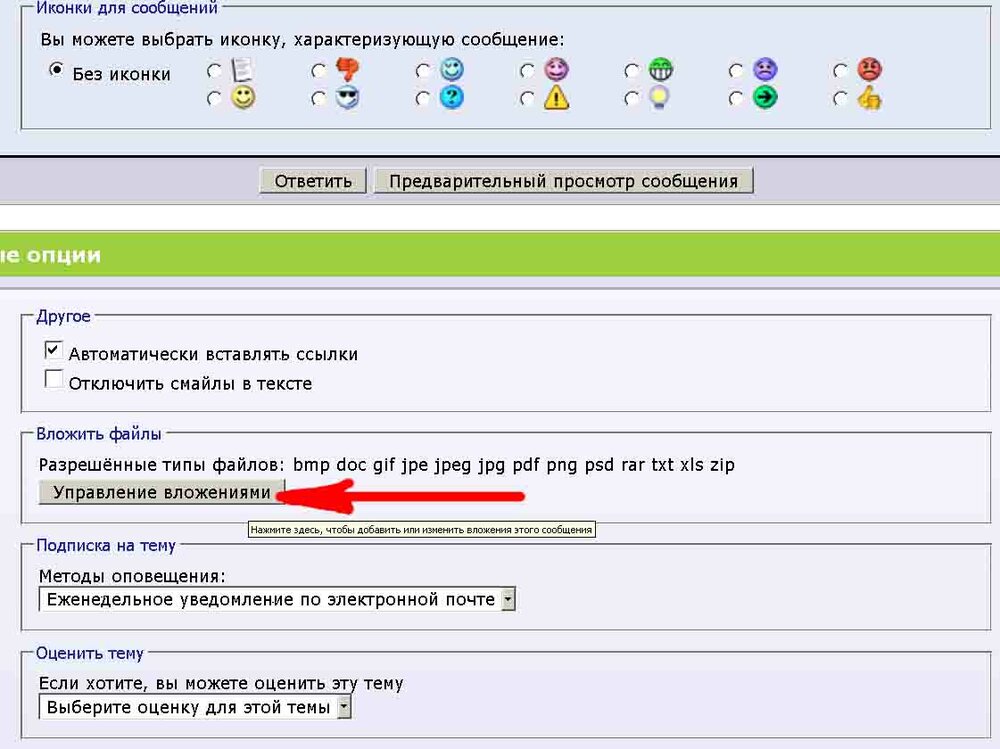Pick the lightbulb idea icon
This screenshot has height=749, width=1000.
click(659, 98)
